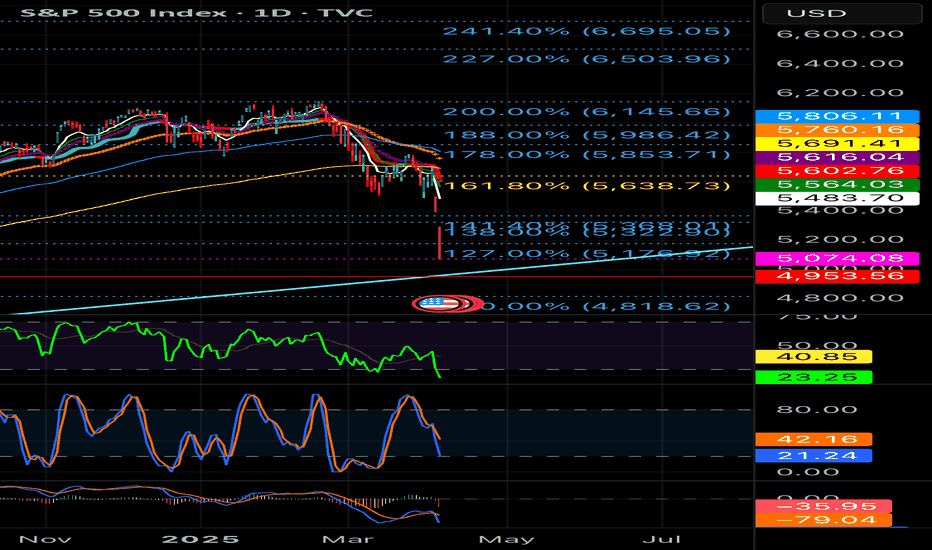932x550 pixels.
Task: Click the white 5,483.70 price label
Action: point(837,198)
